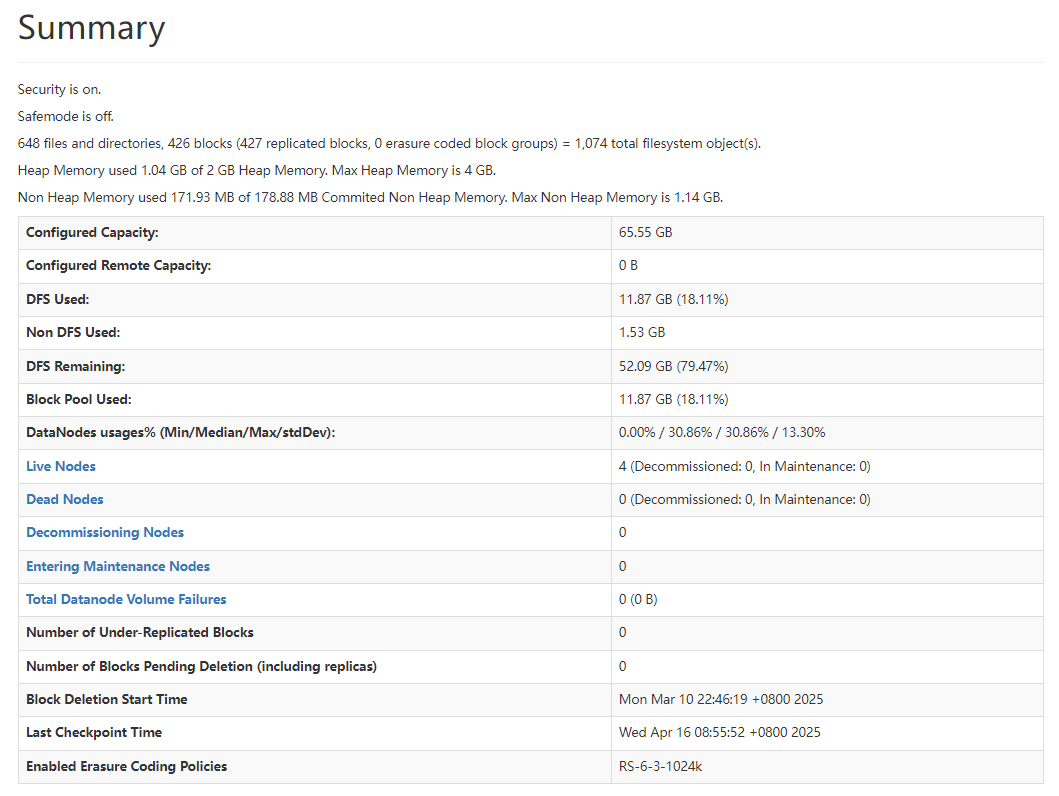Select the DFS Used value 11.87 GB (18.11%)

pyautogui.click(x=673, y=300)
